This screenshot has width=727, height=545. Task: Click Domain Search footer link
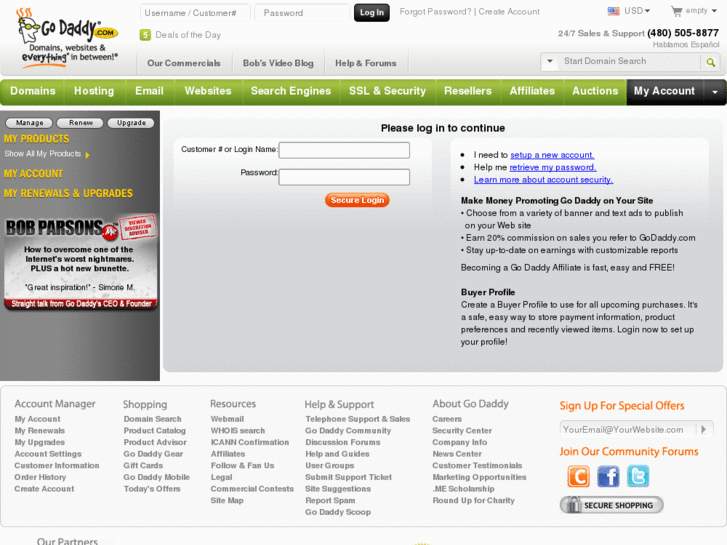(x=153, y=419)
